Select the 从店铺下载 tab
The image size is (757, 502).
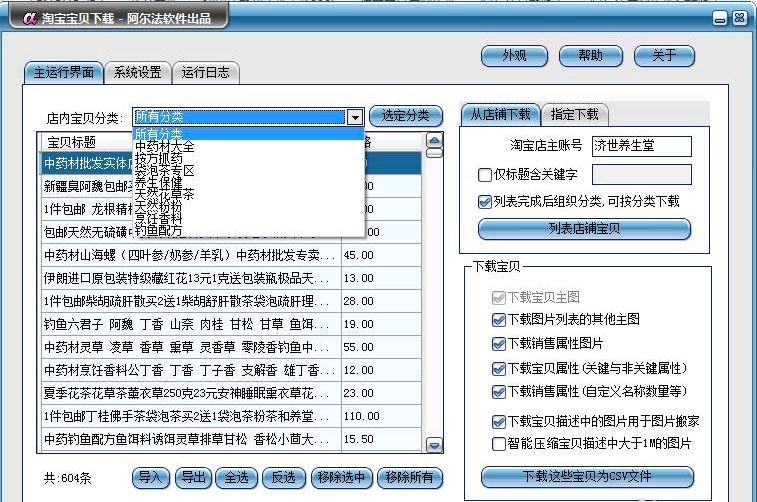[x=501, y=115]
